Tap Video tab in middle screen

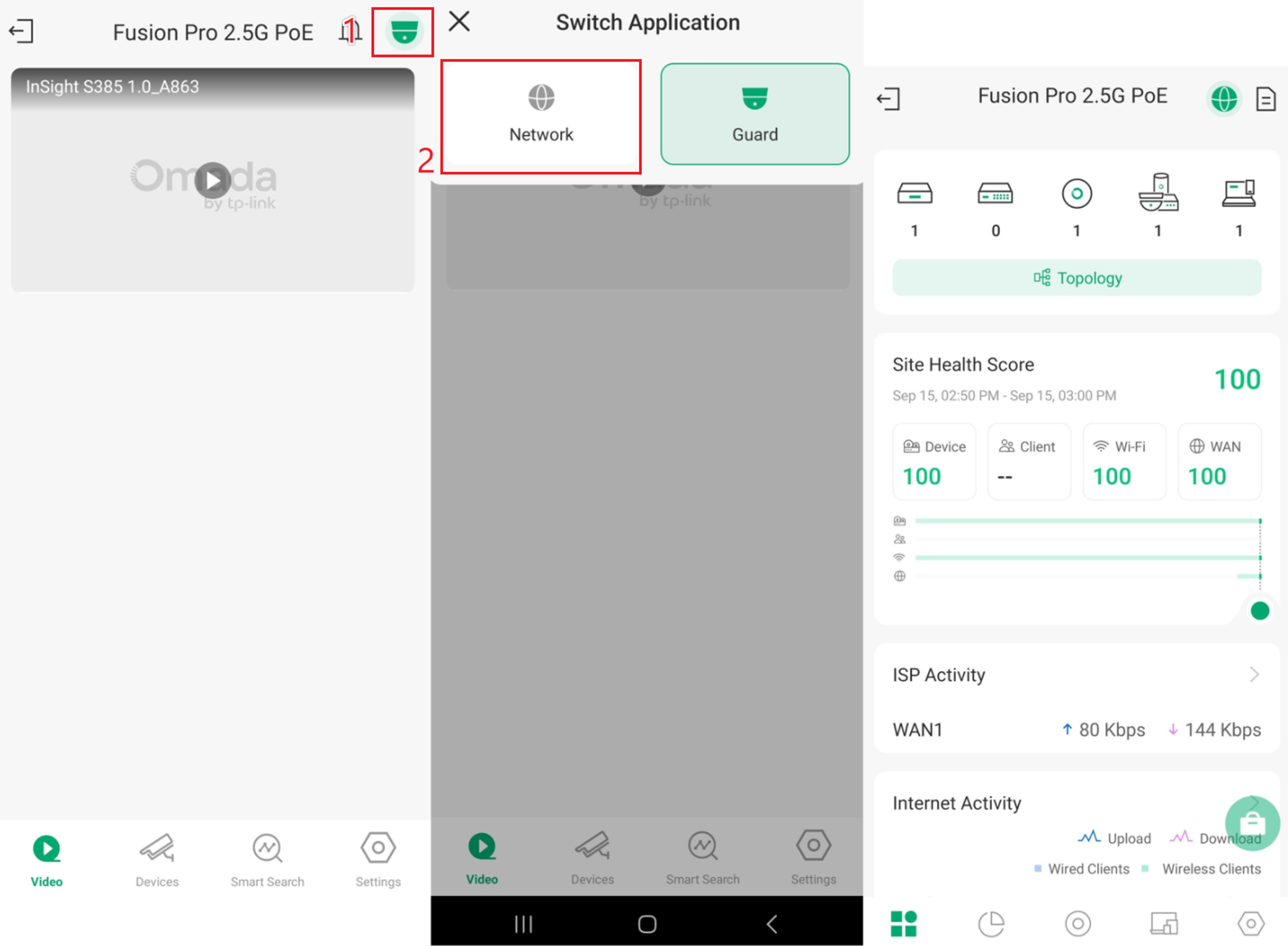click(x=482, y=858)
